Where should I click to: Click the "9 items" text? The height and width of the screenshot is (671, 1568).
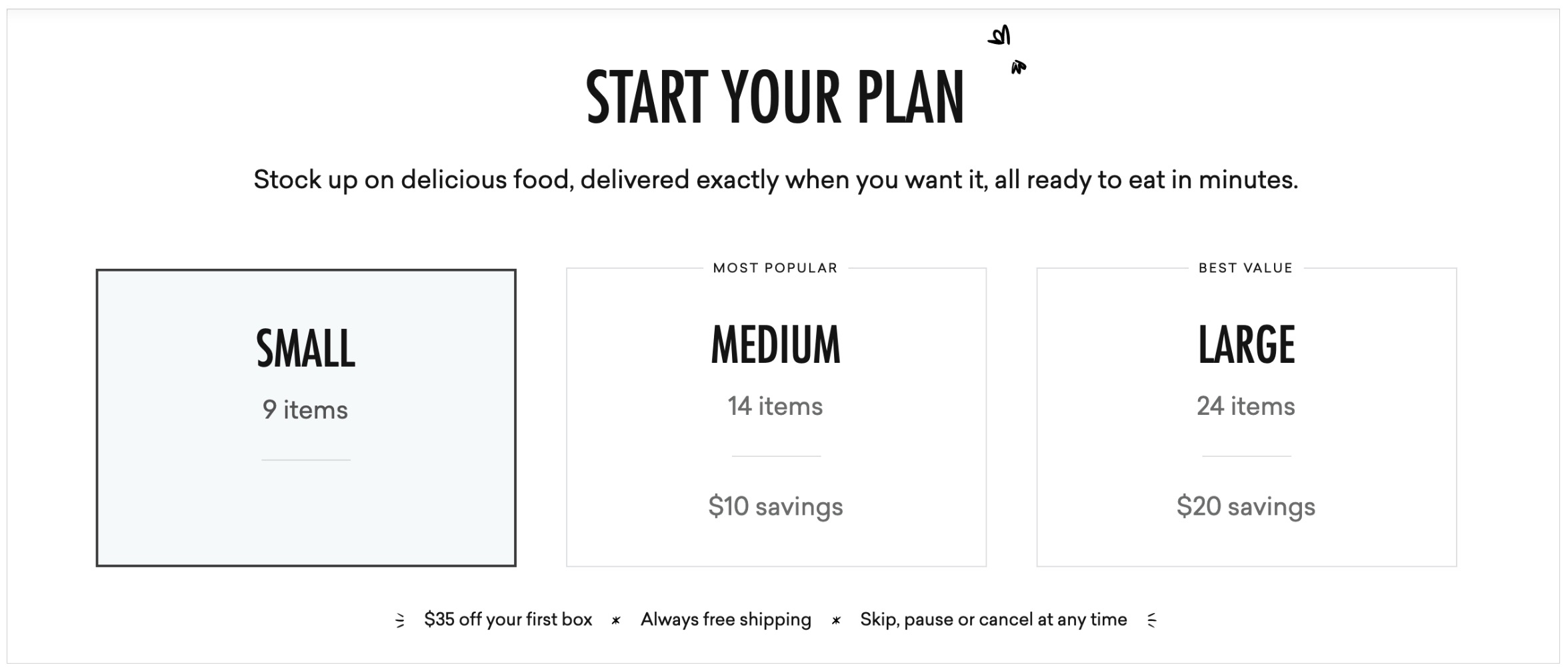click(x=305, y=410)
